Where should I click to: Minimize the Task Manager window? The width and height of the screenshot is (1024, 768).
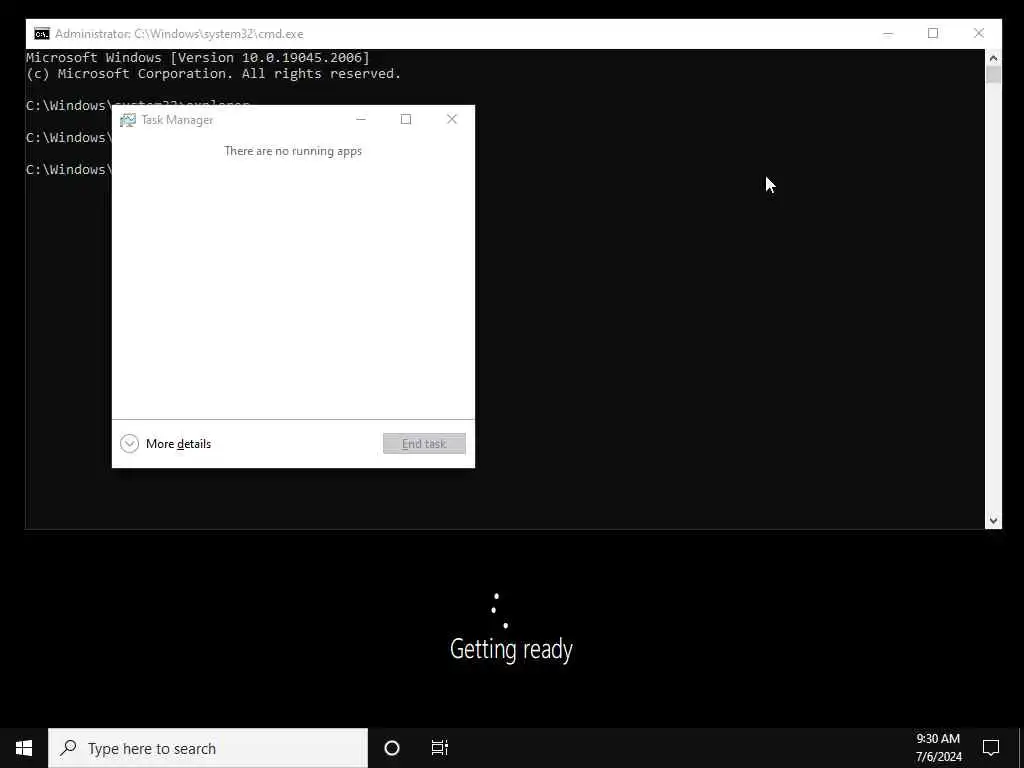360,120
